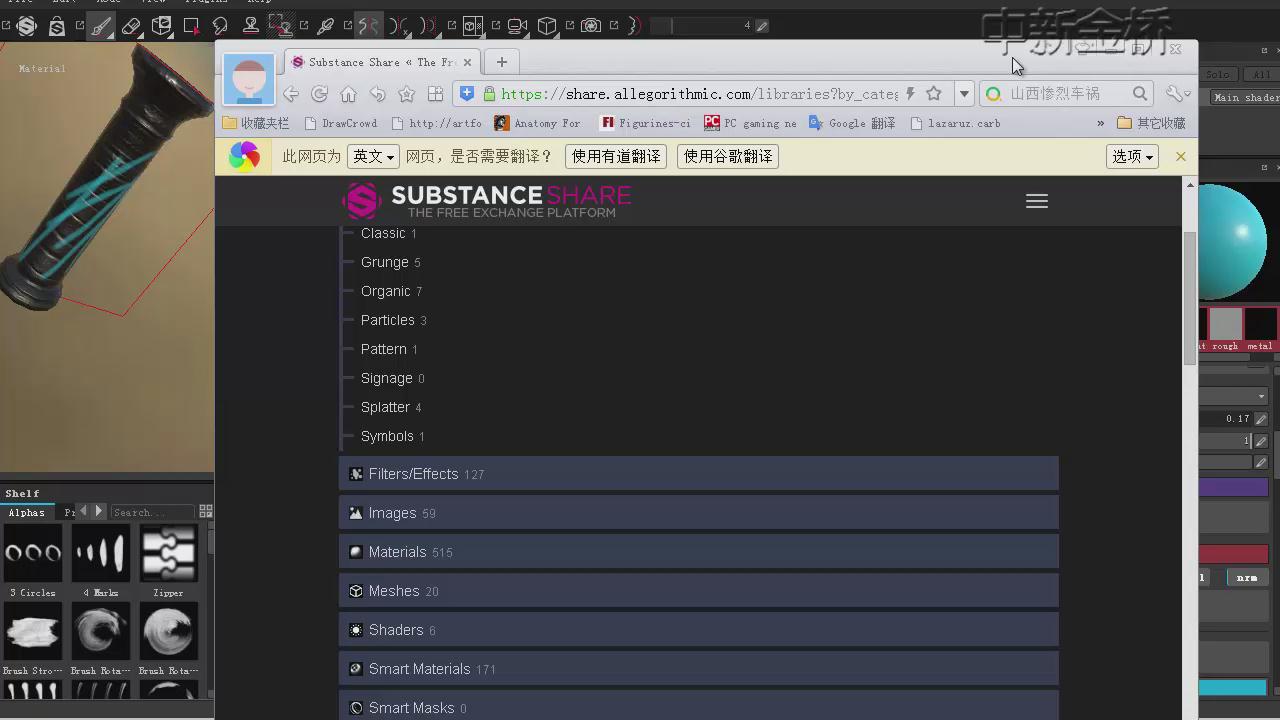Open the Iray render camera icon

591,26
